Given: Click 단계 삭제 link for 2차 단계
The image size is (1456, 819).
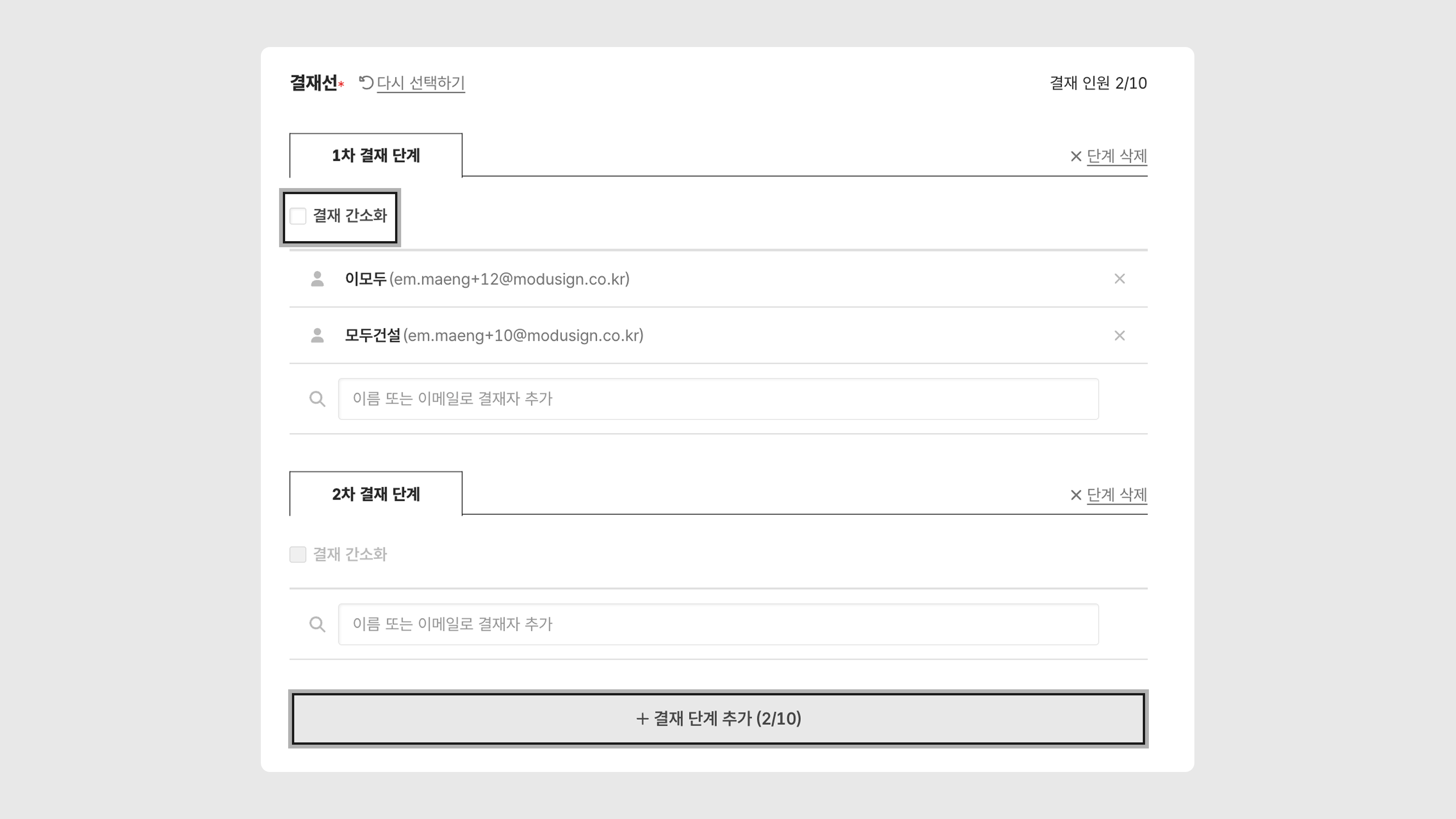Looking at the screenshot, I should 1116,494.
